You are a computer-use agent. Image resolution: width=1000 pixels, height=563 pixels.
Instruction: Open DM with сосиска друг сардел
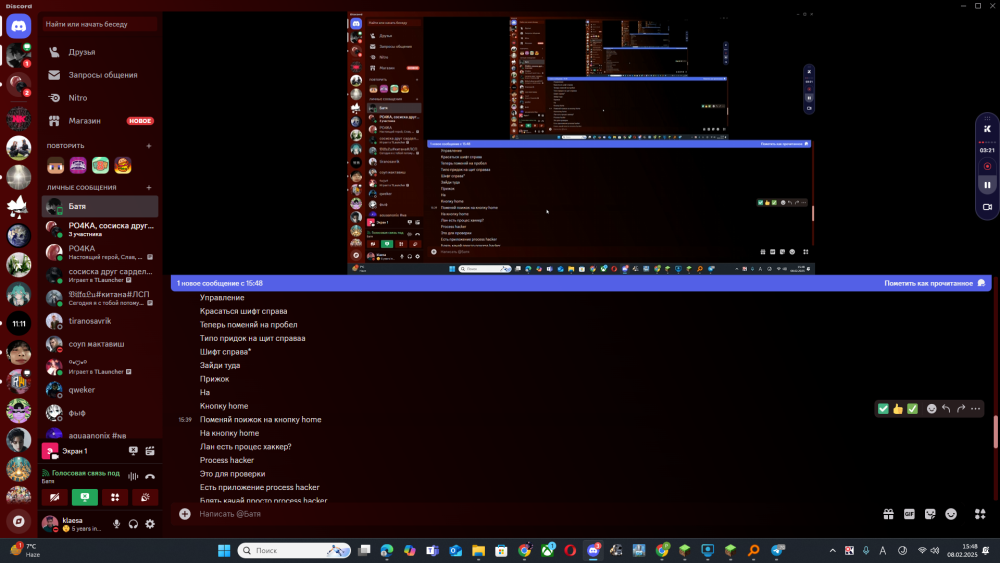[x=100, y=275]
